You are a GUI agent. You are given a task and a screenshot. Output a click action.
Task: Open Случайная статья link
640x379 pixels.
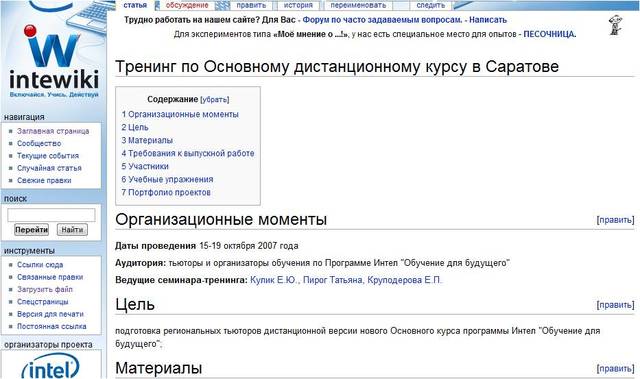(x=49, y=168)
